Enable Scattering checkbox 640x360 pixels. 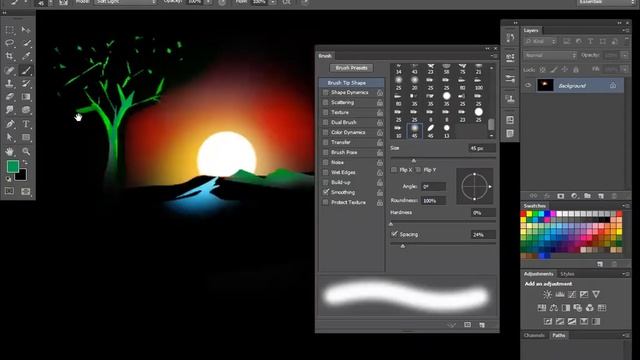(325, 102)
